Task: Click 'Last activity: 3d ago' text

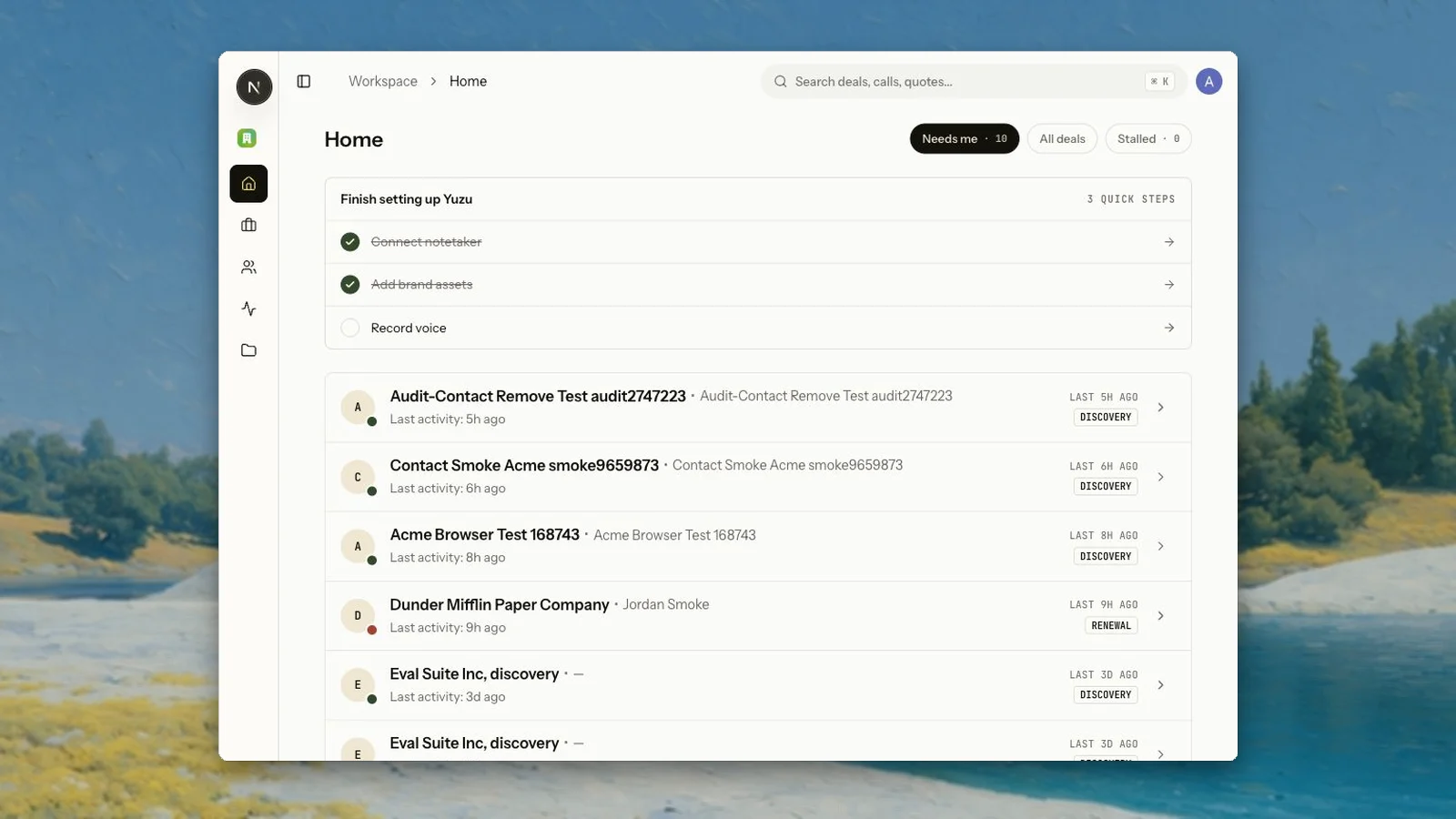Action: point(448,697)
